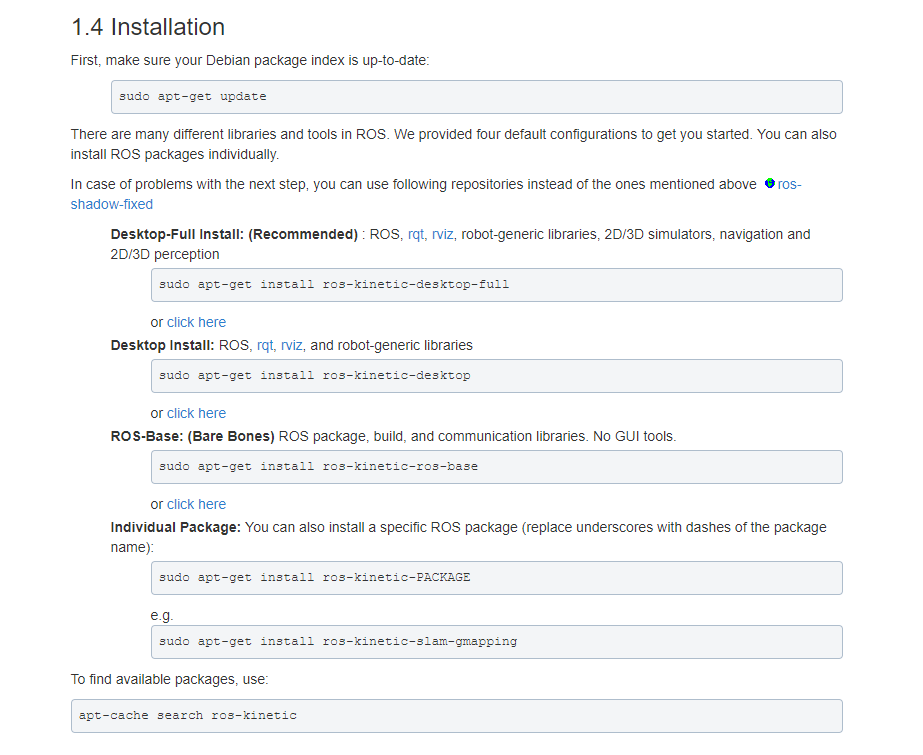Select the 'sudo apt-get update' code box
Screen dimensions: 923x755
click(x=477, y=97)
